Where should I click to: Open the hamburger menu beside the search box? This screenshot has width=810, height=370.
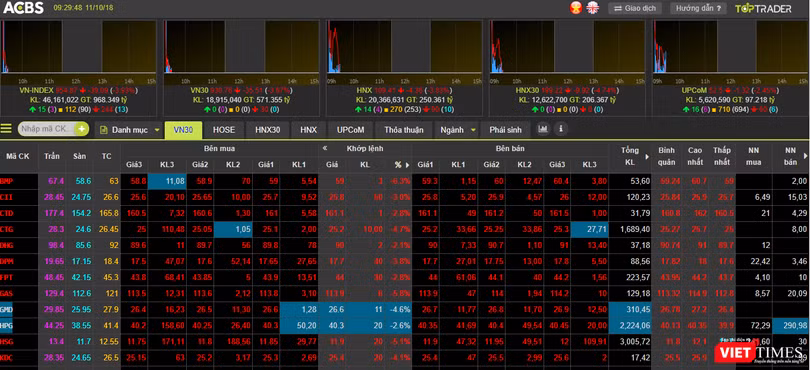(6, 129)
